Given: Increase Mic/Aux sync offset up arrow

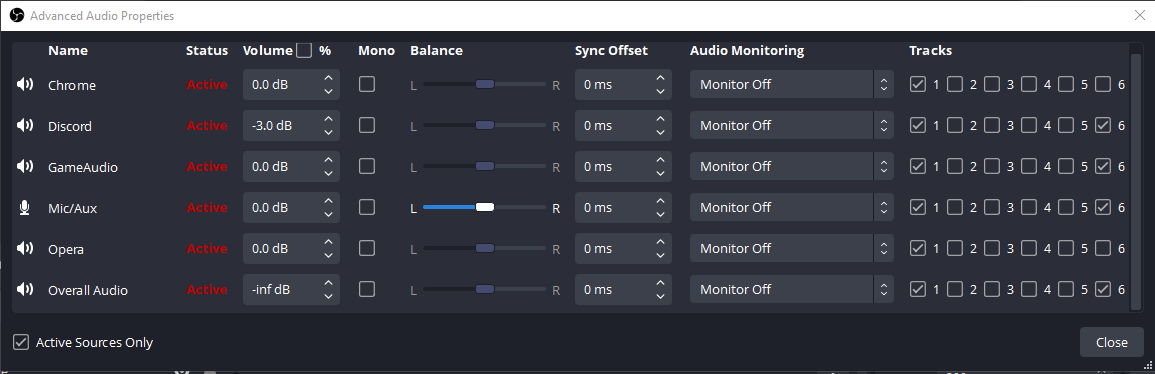Looking at the screenshot, I should 661,201.
